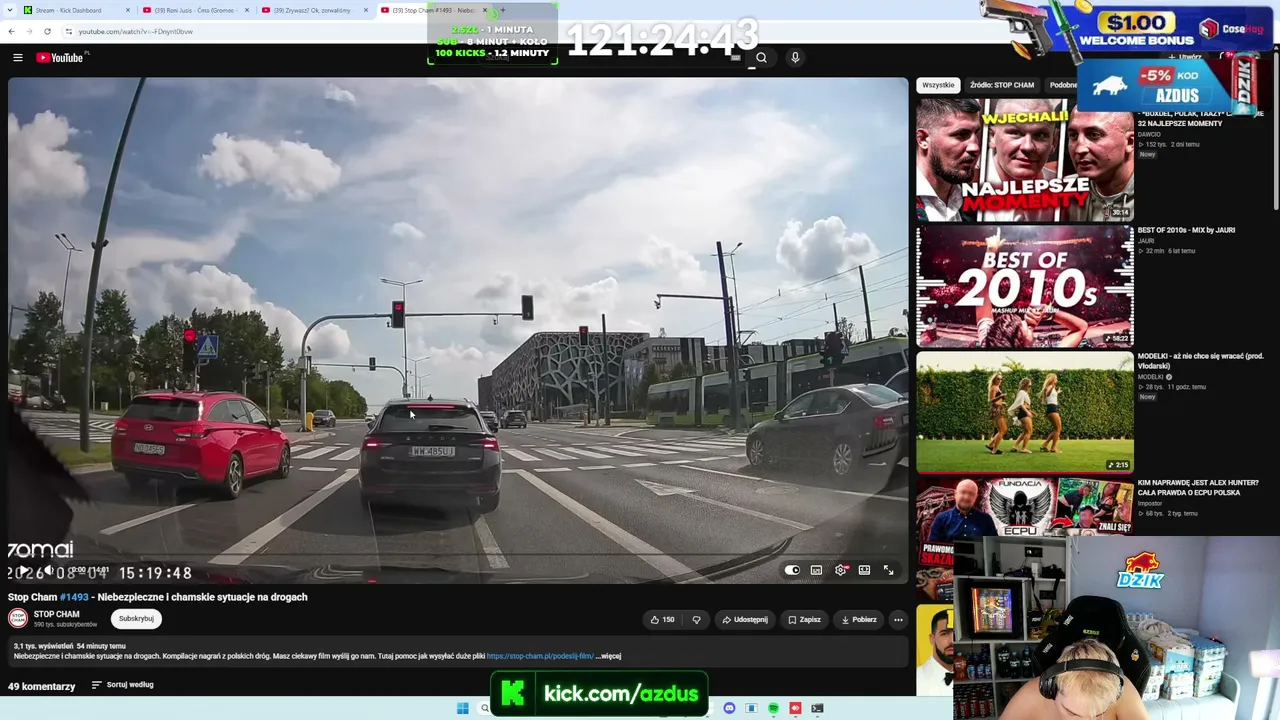Close the Stream - Kick Dashboard tab
Image resolution: width=1280 pixels, height=720 pixels.
click(x=127, y=10)
